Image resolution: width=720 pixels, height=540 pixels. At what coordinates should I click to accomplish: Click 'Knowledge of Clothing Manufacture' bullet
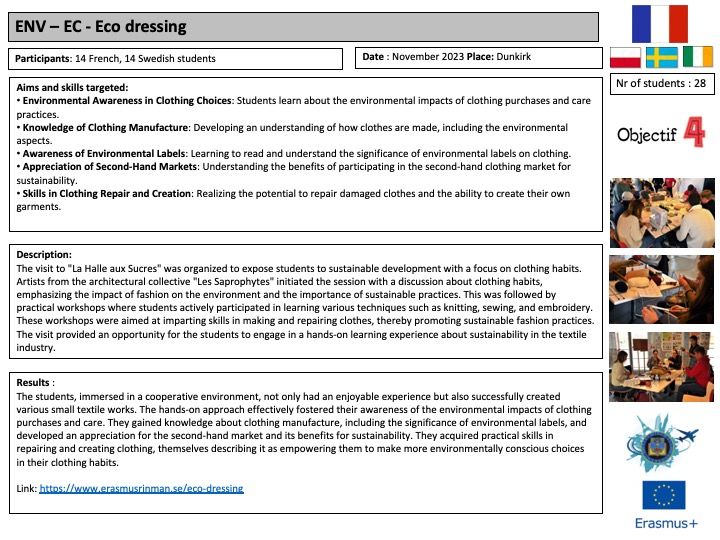click(x=106, y=128)
